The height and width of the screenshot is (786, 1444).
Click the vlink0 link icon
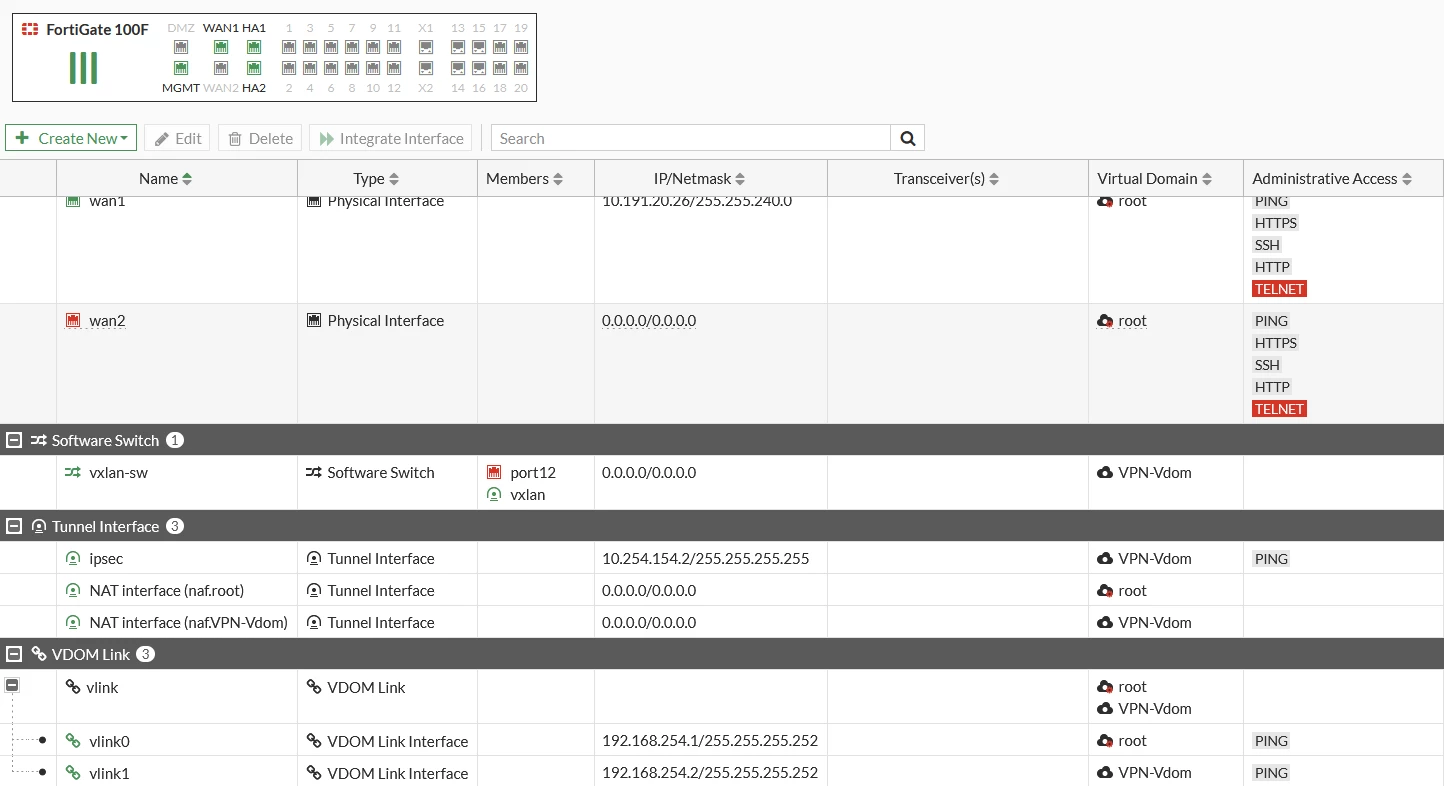pos(72,741)
